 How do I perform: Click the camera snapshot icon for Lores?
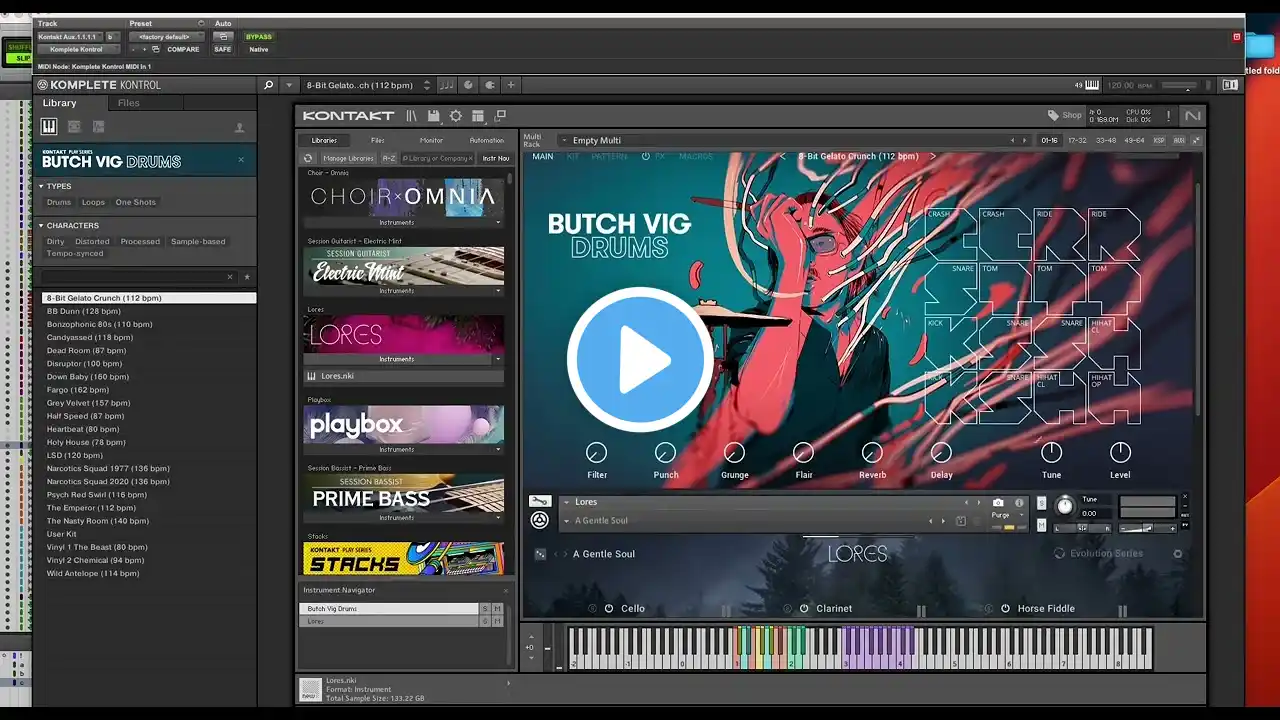click(998, 503)
